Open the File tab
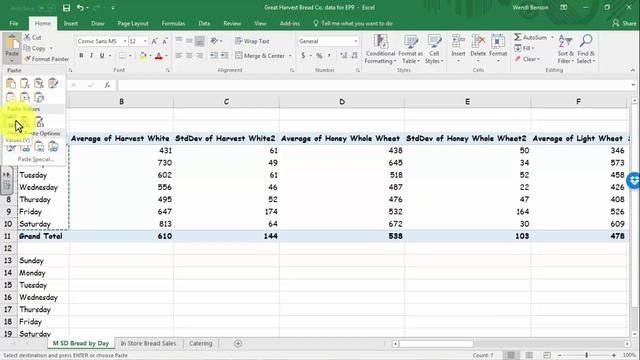640x360 pixels. [13, 24]
